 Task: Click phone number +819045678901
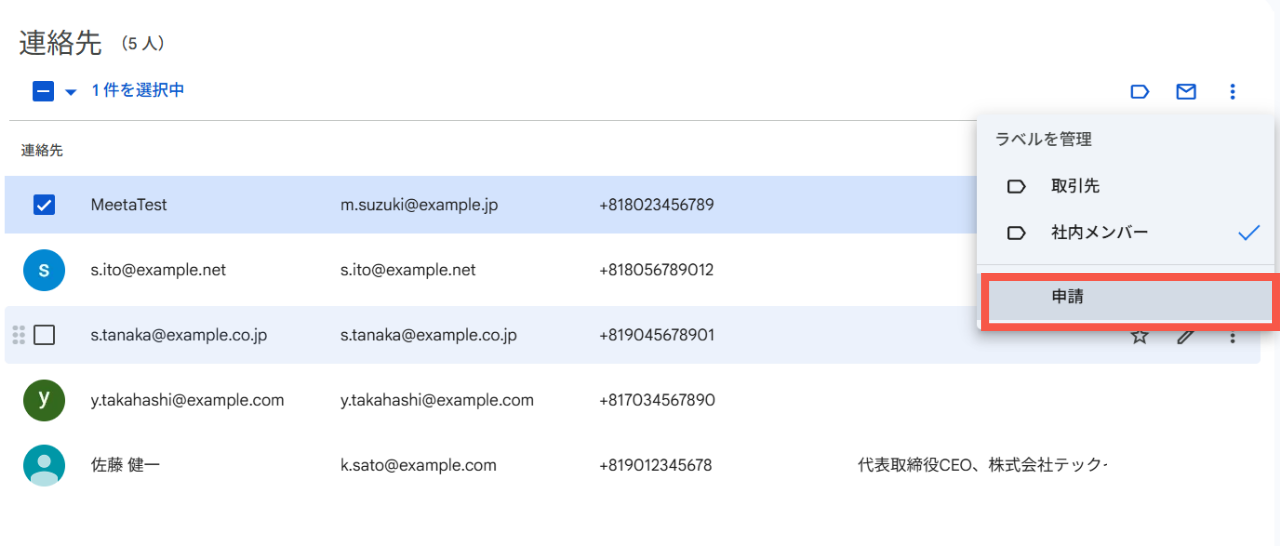tap(657, 335)
